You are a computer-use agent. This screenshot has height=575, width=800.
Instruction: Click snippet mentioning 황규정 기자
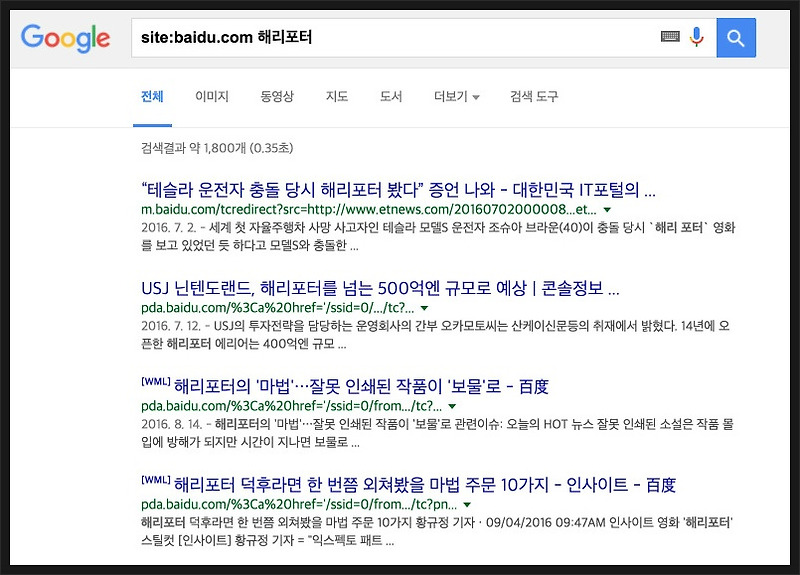[x=437, y=532]
